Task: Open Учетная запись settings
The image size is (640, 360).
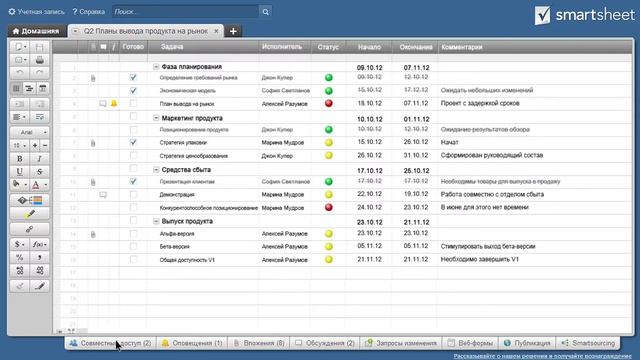Action: pos(36,12)
